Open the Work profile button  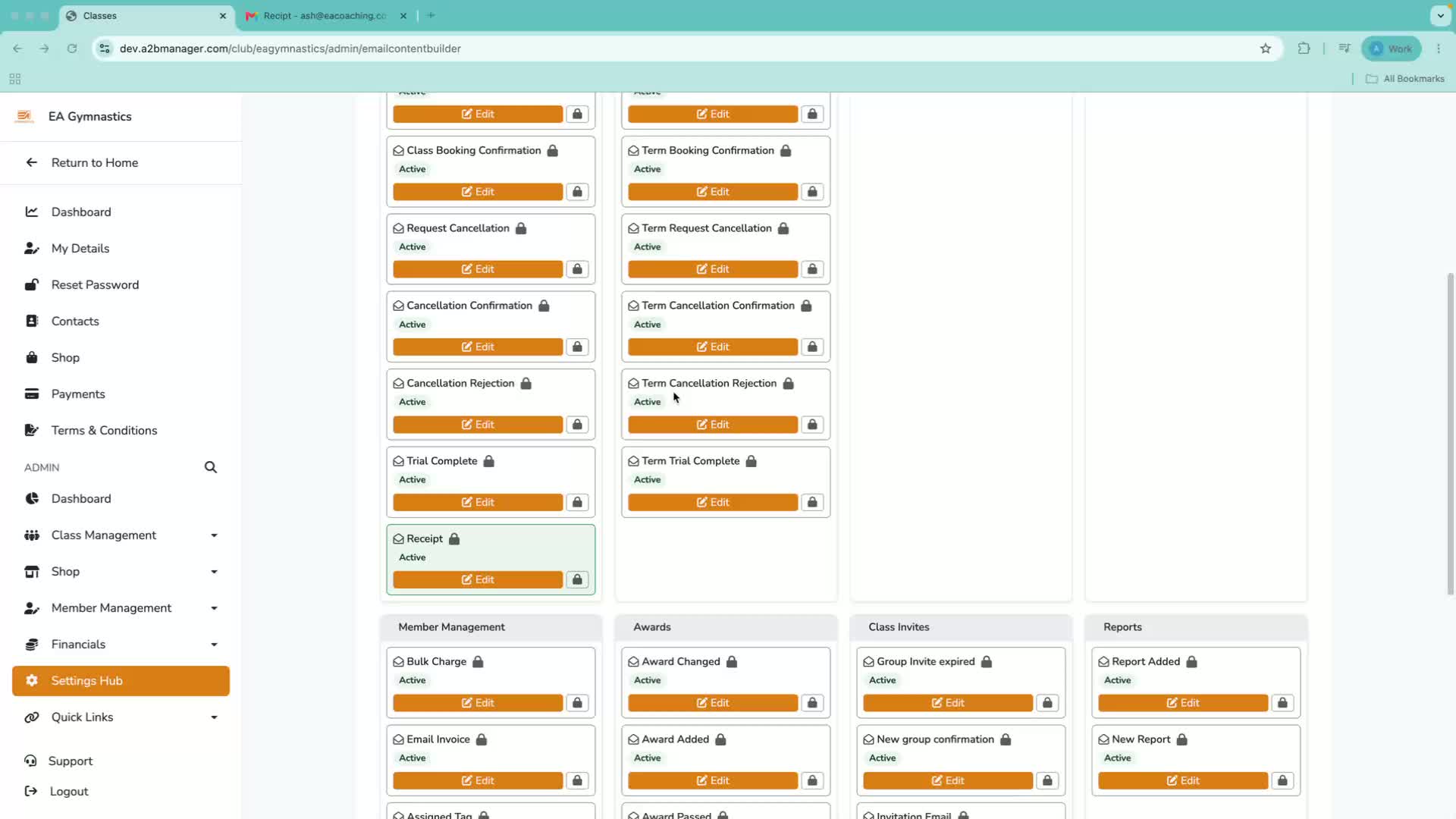pyautogui.click(x=1392, y=49)
